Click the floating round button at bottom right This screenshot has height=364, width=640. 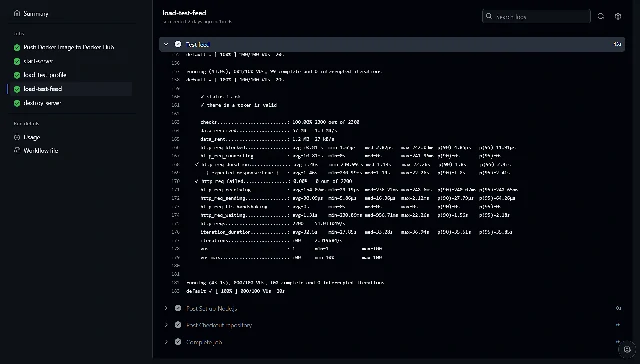point(627,349)
